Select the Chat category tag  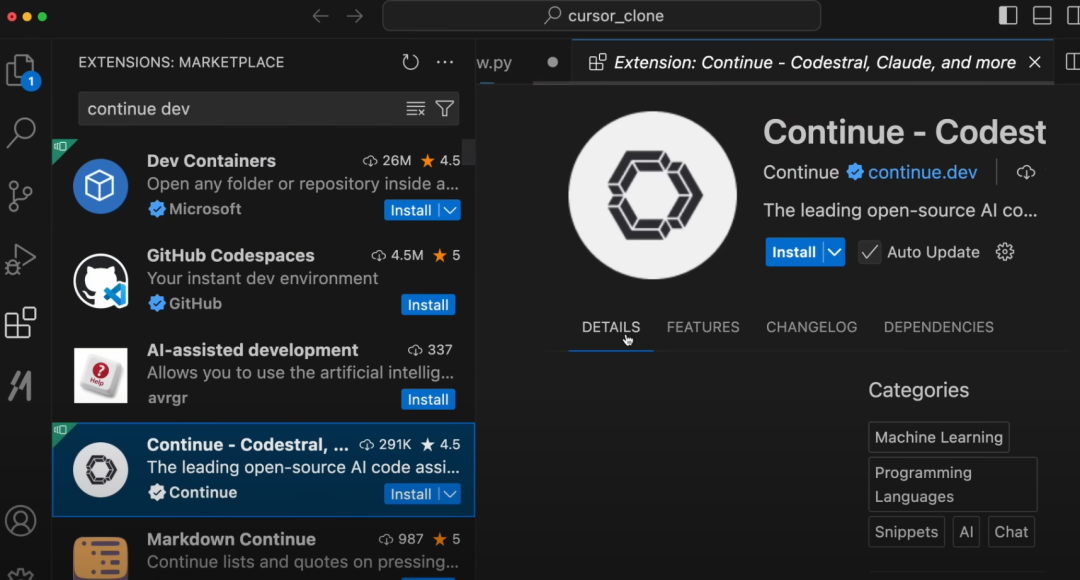click(1010, 532)
